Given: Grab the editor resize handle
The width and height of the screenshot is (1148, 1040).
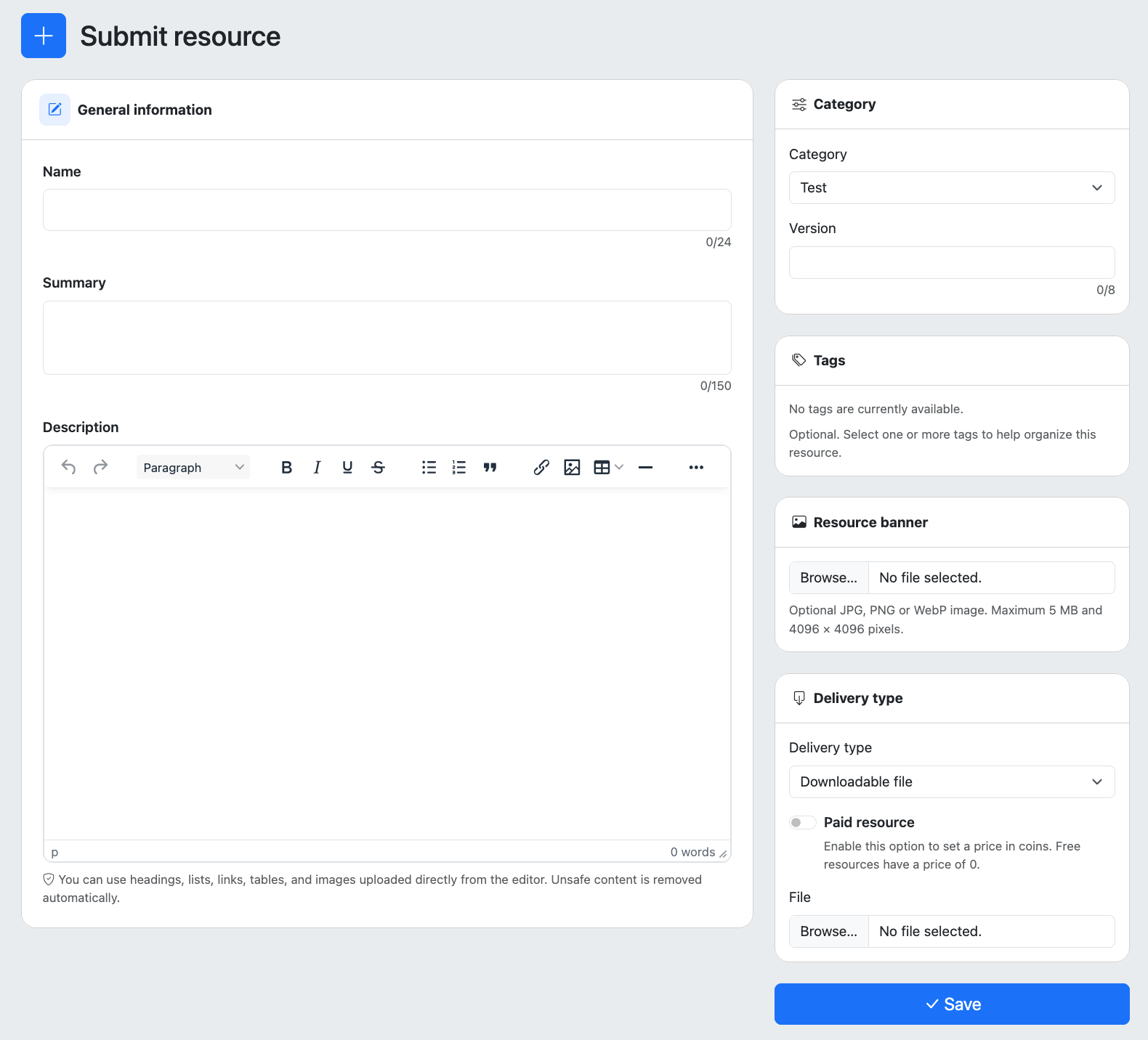Looking at the screenshot, I should point(723,854).
